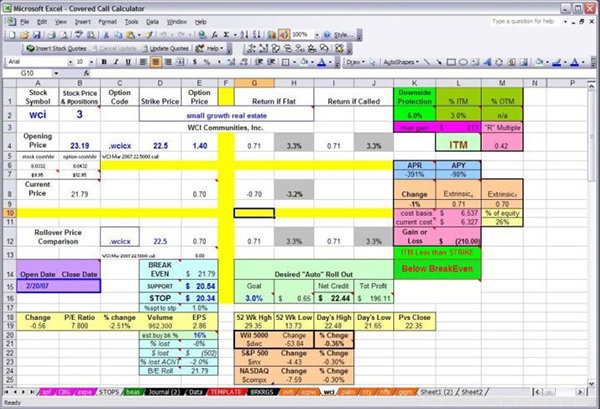Viewport: 600px width, 409px height.
Task: Click the Paste clipboard icon
Action: click(130, 35)
